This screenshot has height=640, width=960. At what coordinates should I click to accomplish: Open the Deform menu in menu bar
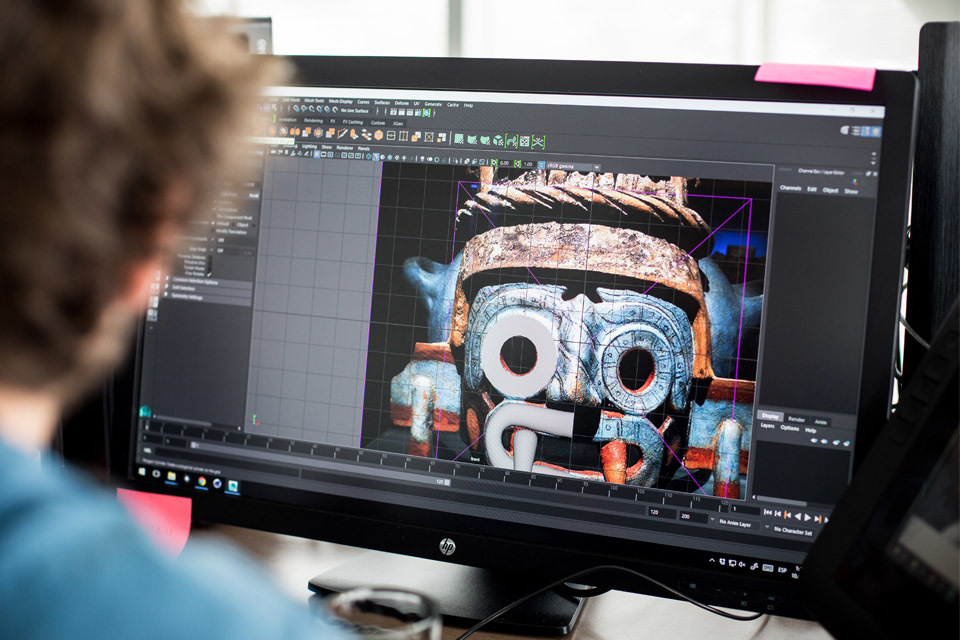pos(402,103)
